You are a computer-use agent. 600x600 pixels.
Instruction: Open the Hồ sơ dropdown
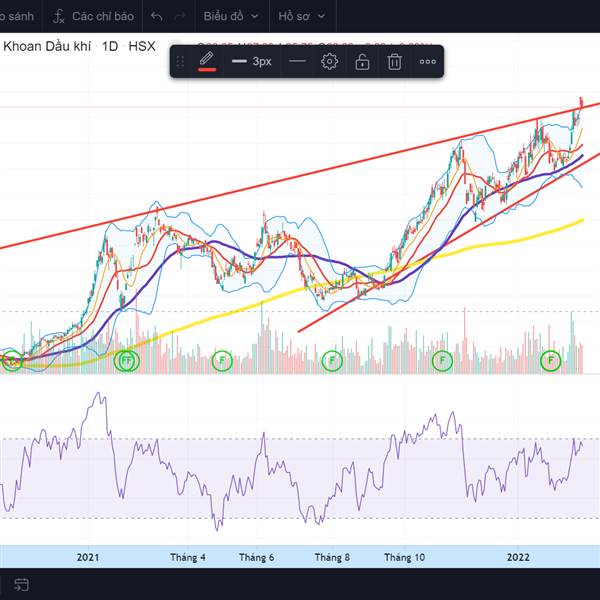[302, 16]
